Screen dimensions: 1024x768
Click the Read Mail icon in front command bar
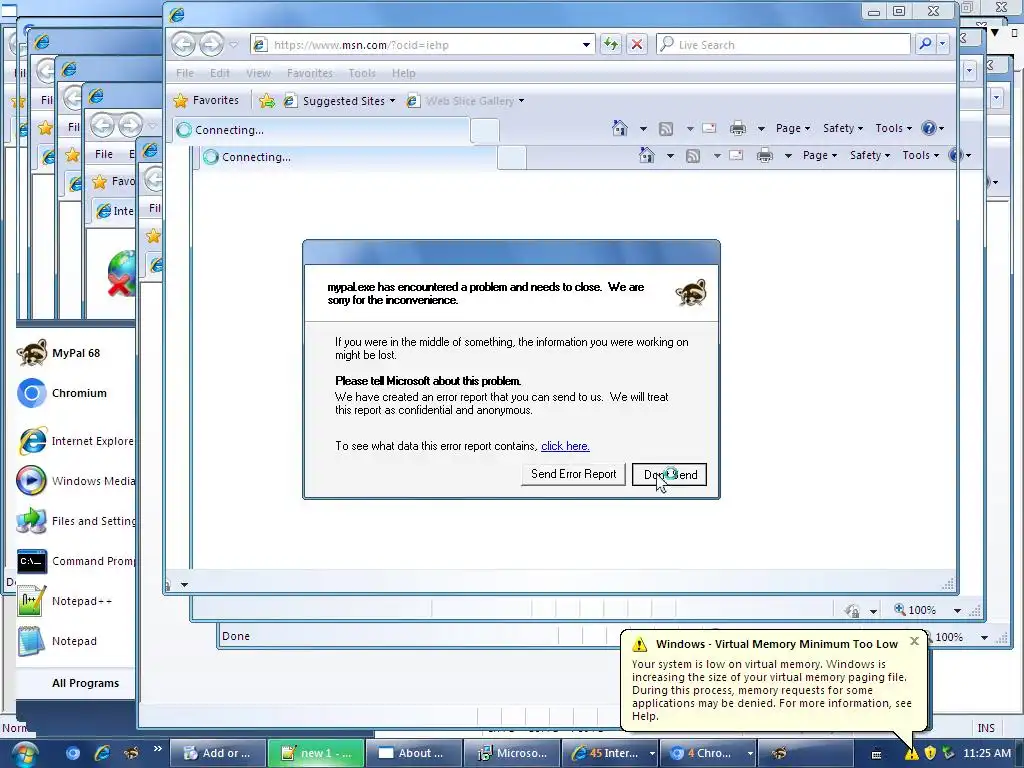pos(709,129)
